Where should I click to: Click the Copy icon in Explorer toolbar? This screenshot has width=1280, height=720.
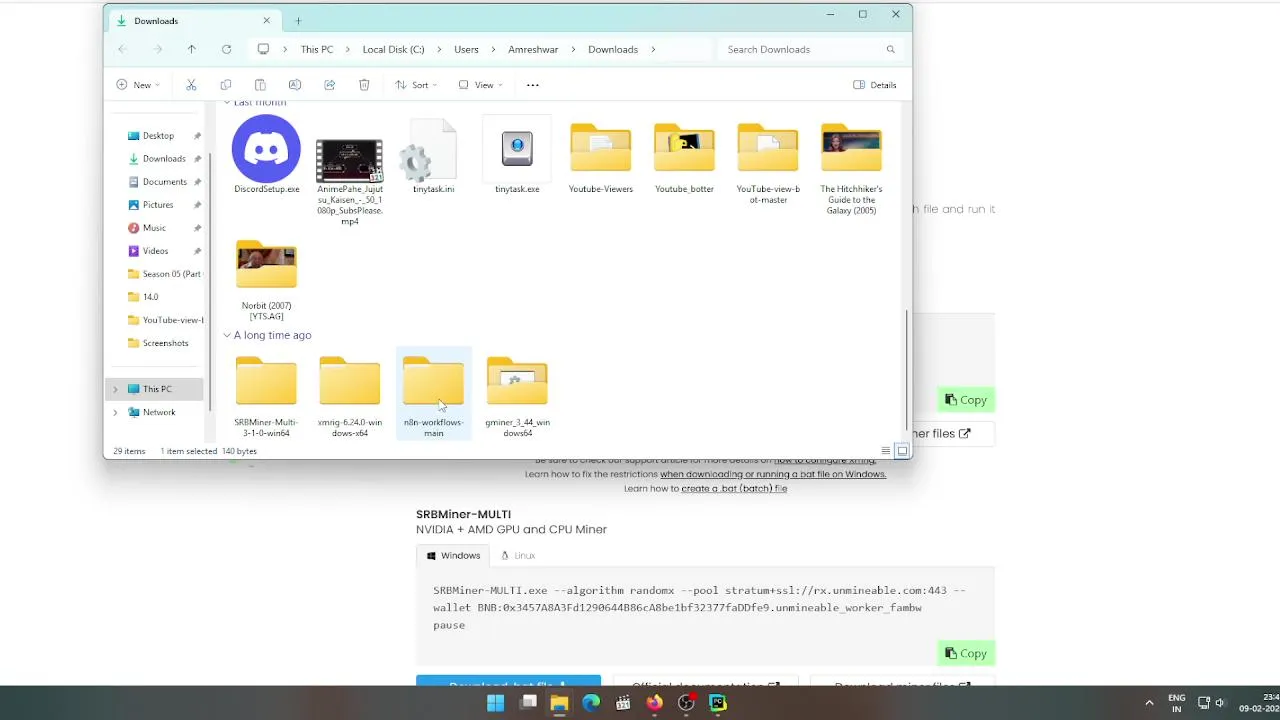click(226, 85)
